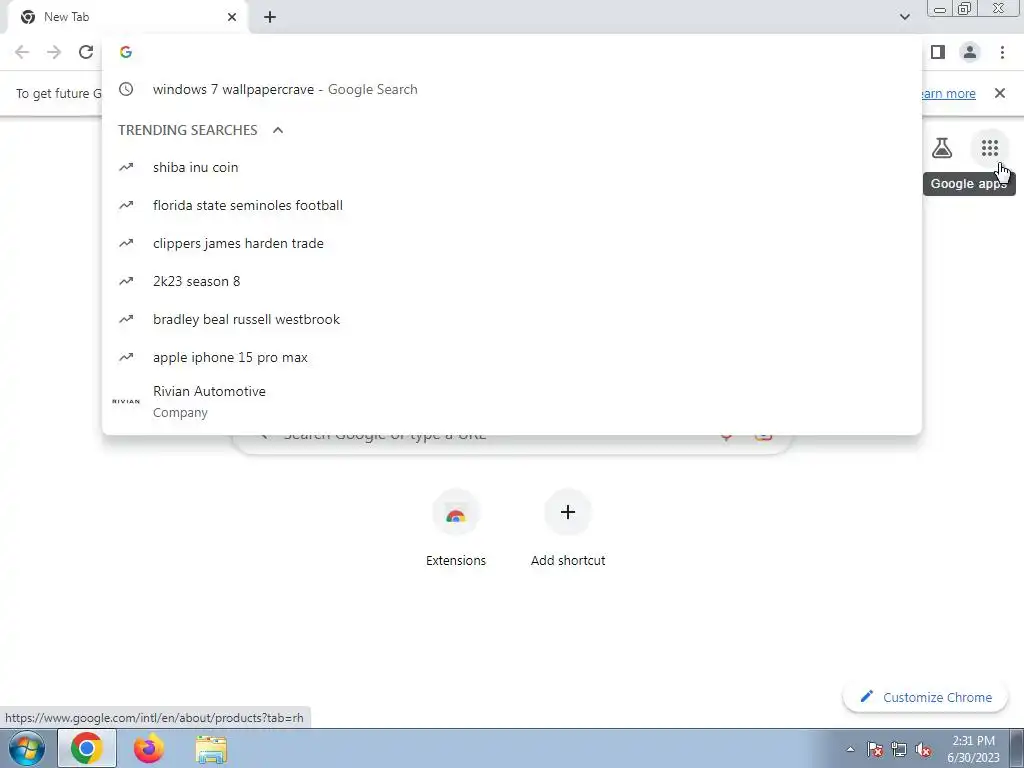Open the Windows Start menu
The image size is (1024, 768).
click(x=27, y=748)
